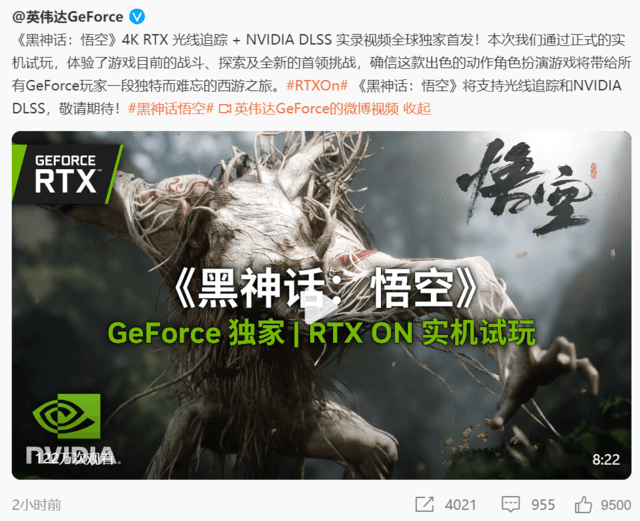This screenshot has height=521, width=640.
Task: Open the #RTXOn# hashtag
Action: [317, 86]
